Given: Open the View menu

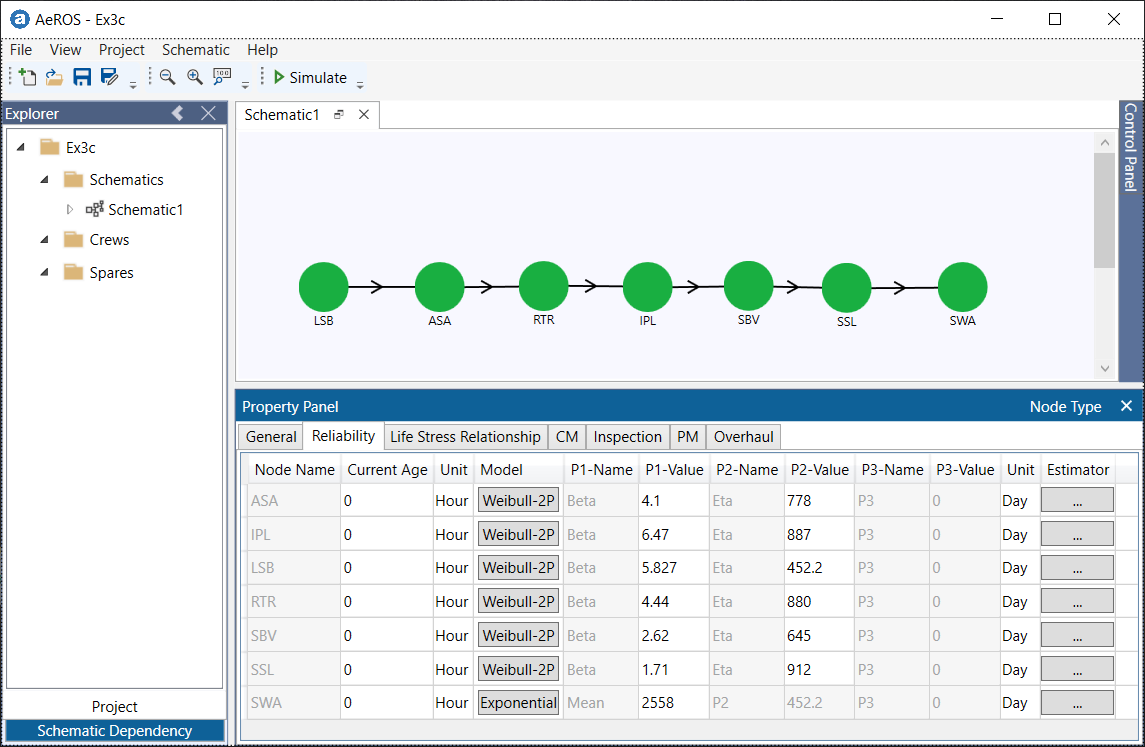Looking at the screenshot, I should click(65, 50).
